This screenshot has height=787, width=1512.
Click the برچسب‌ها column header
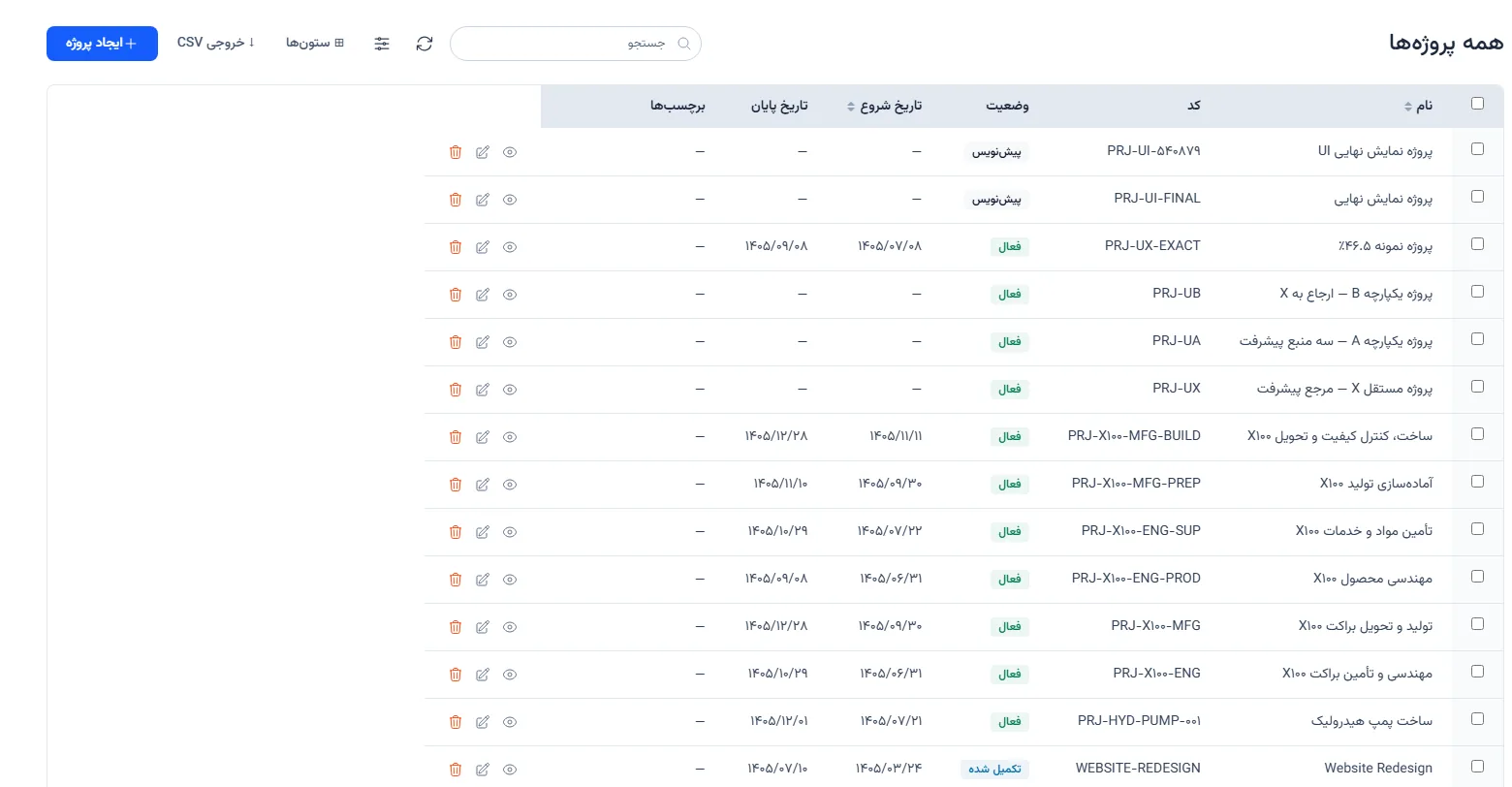click(x=677, y=106)
